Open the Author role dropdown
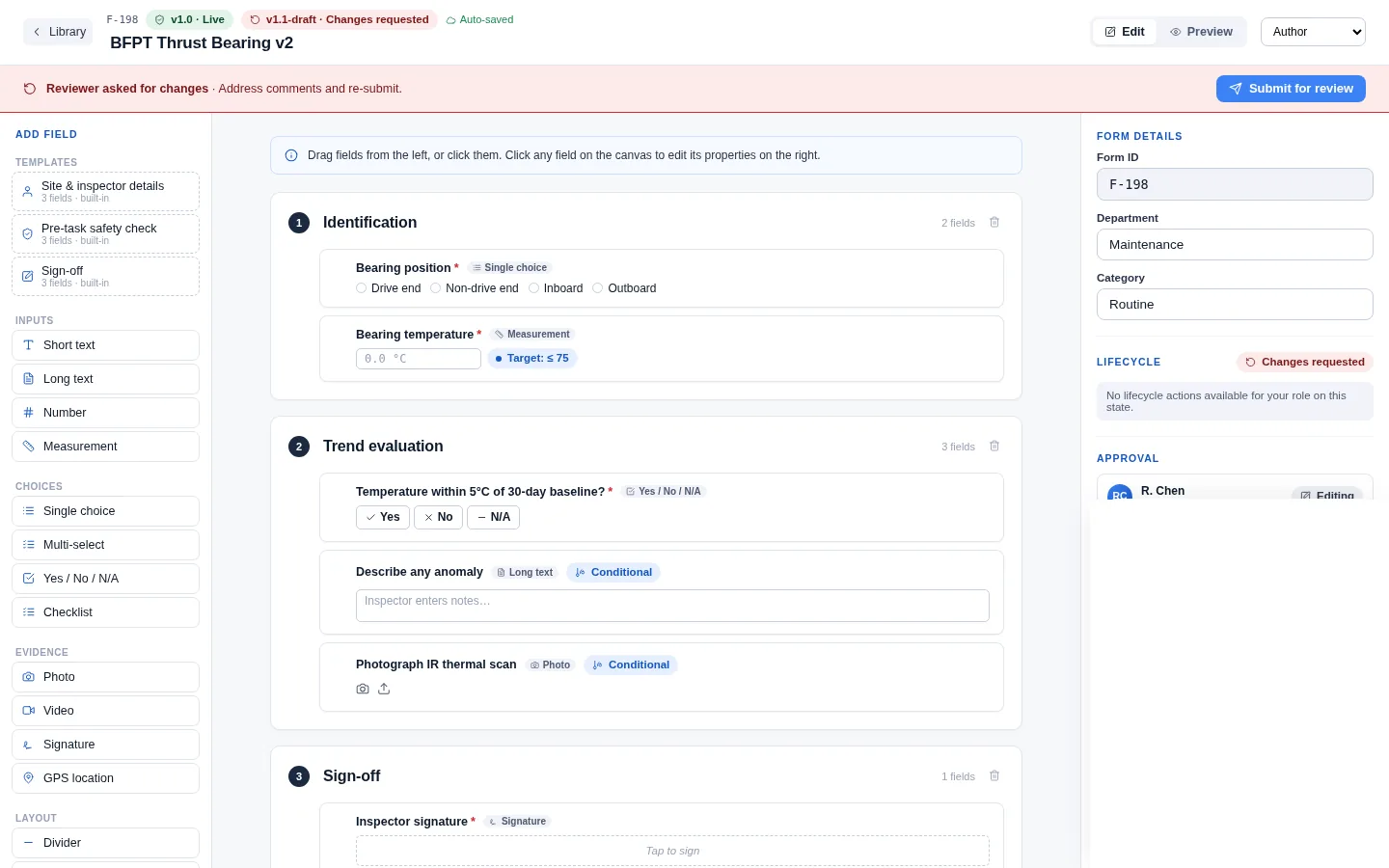1389x868 pixels. [x=1313, y=32]
